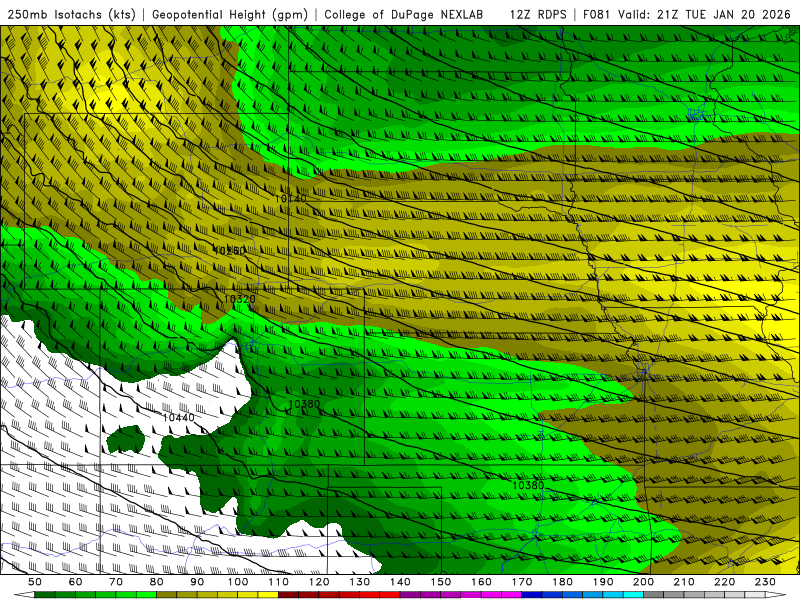
Task: Click the 10140 height contour label
Action: [x=291, y=198]
